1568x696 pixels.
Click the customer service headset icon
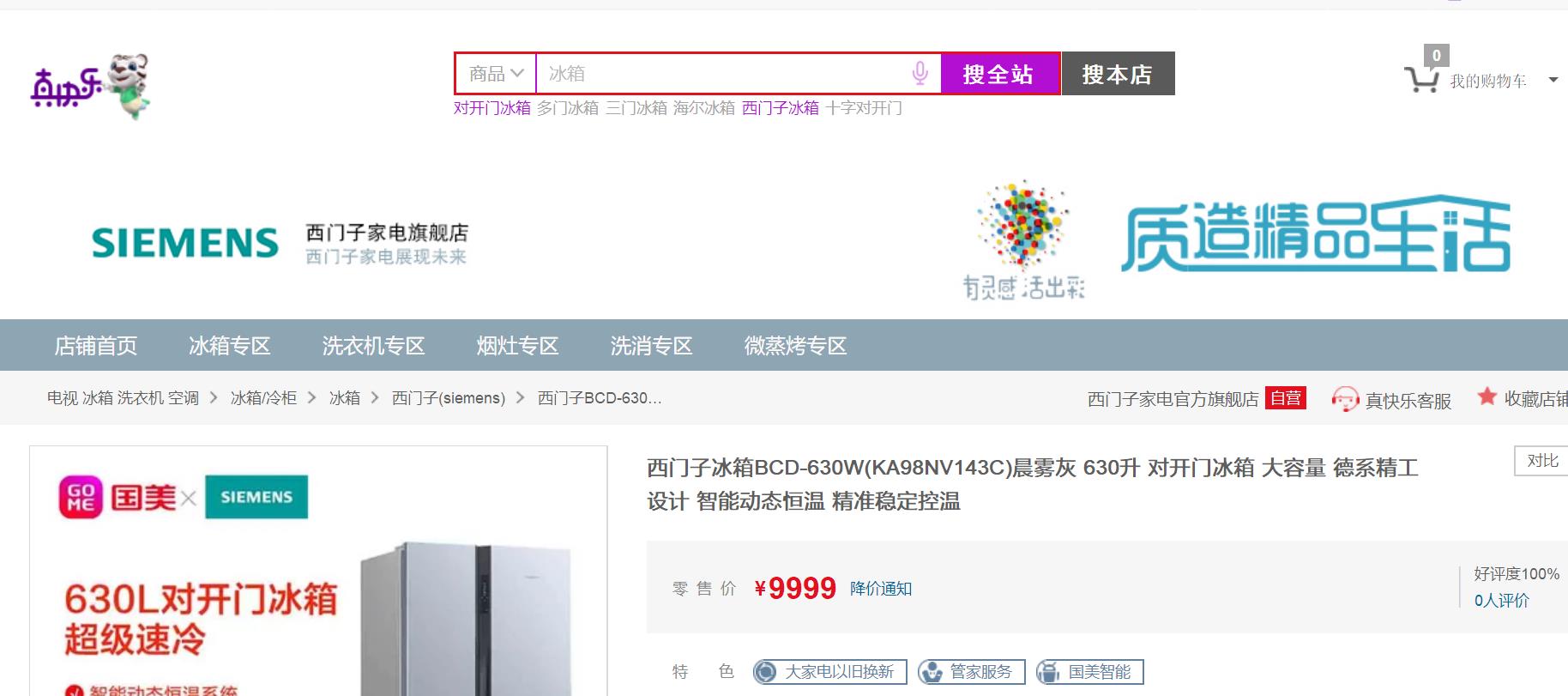point(1345,399)
